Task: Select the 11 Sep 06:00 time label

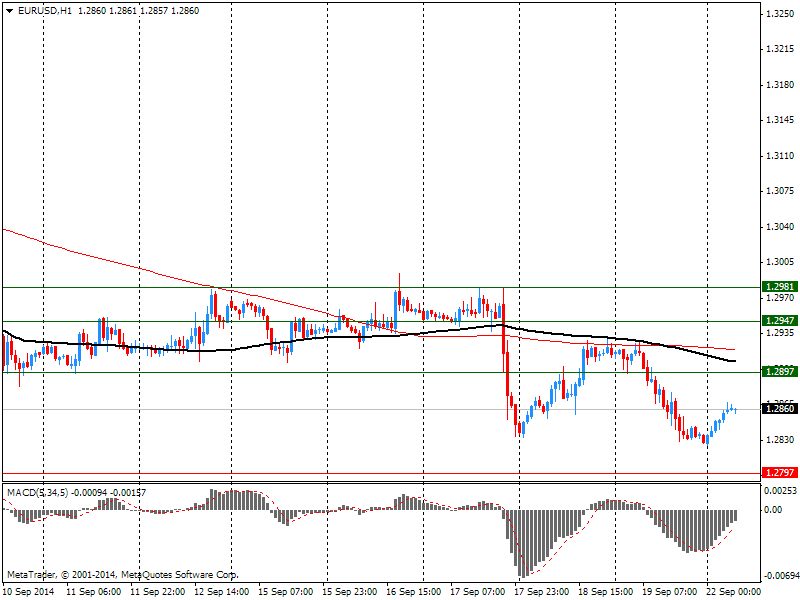Action: (x=94, y=592)
